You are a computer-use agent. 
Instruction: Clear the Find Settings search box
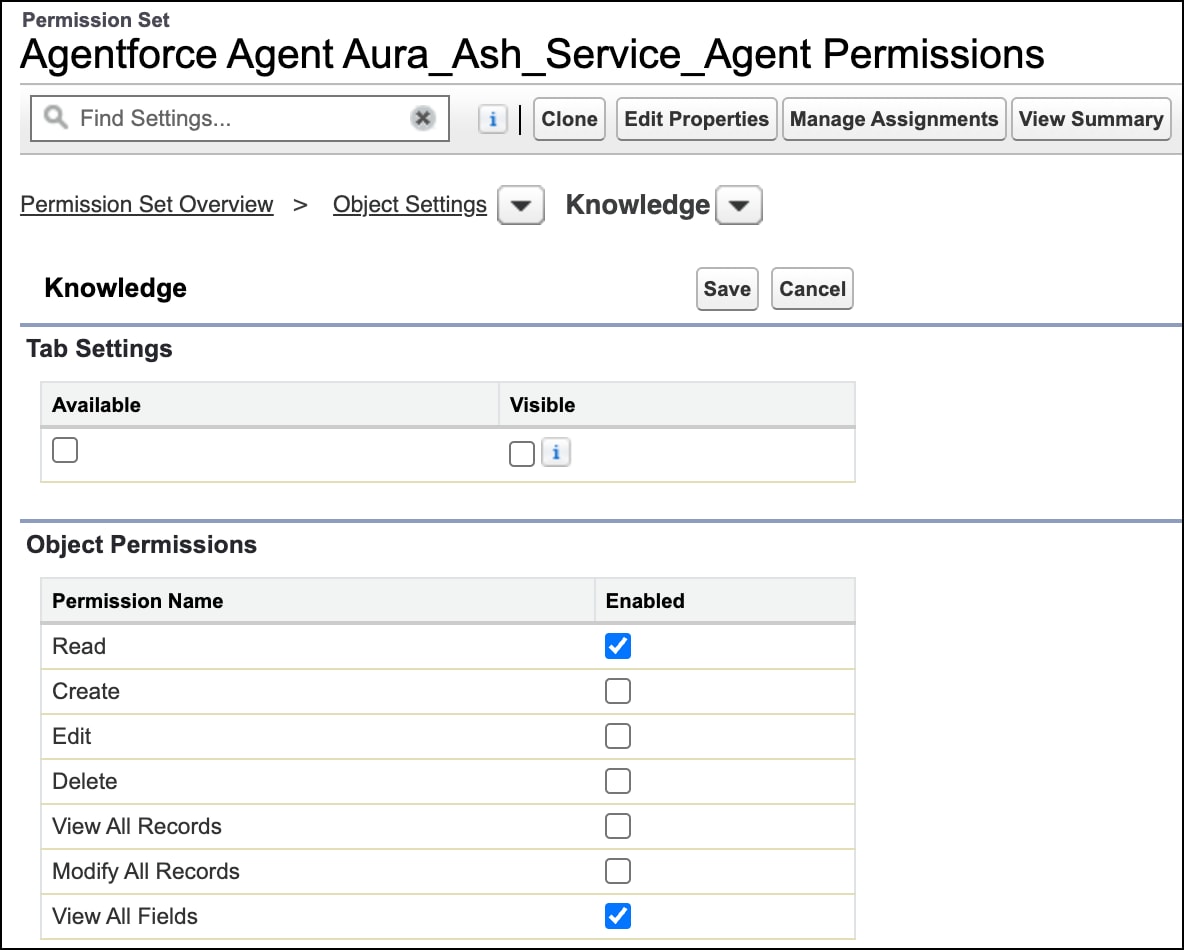coord(423,119)
